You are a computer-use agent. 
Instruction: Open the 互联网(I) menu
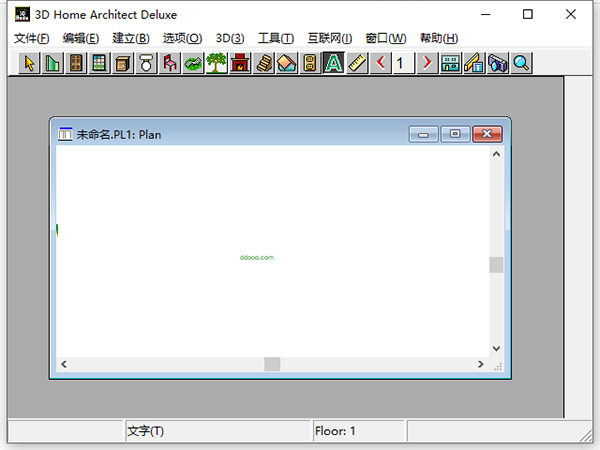(329, 38)
